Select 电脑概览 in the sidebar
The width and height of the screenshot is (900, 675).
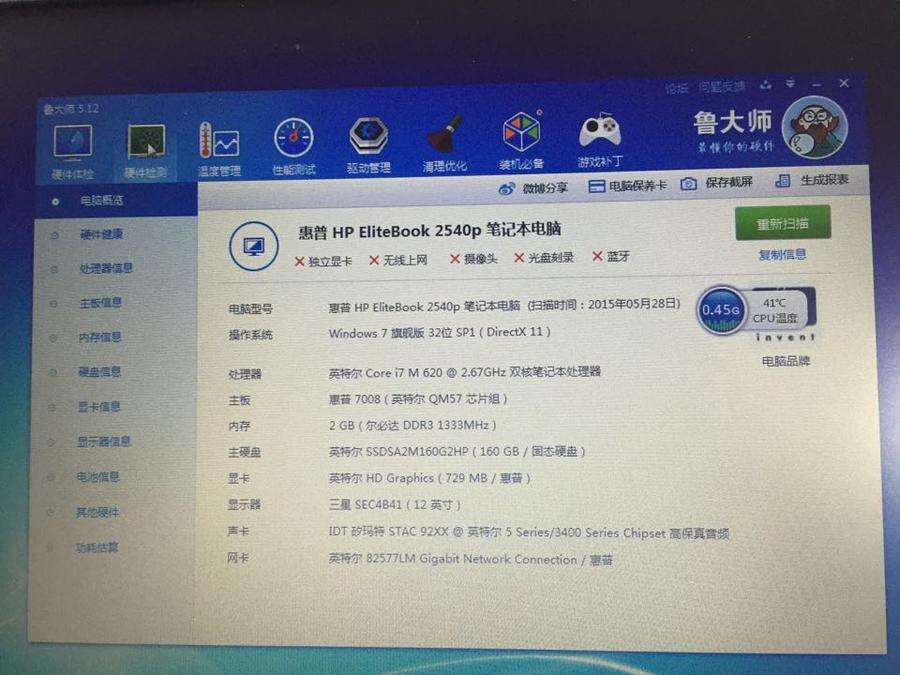[x=116, y=200]
